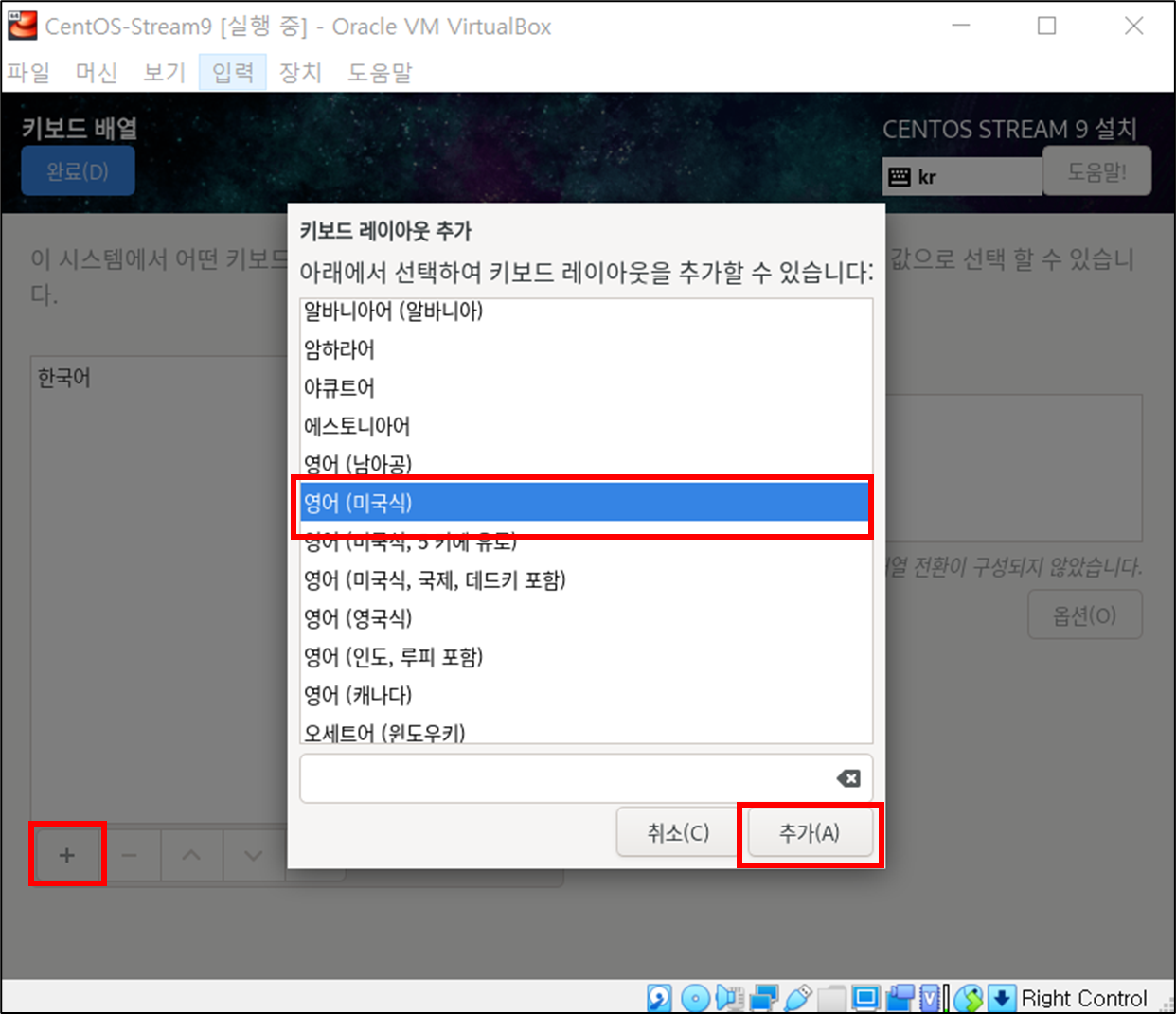Screen dimensions: 1176x1014
Task: Click the 옵션(O) options button
Action: click(x=1085, y=615)
